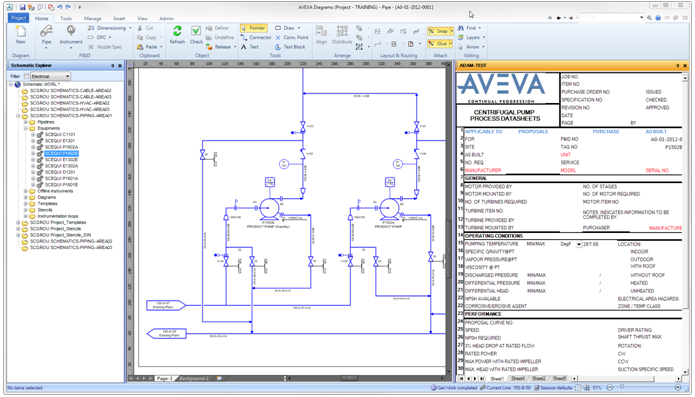Select the Instrument tool icon
Viewport: 695px width, 397px height.
point(71,31)
